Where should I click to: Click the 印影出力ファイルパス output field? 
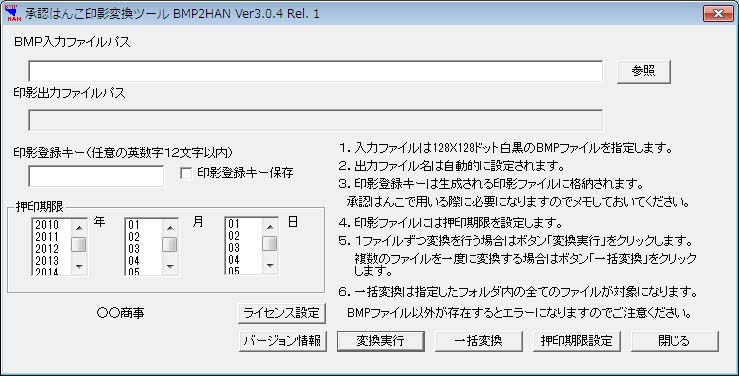pos(315,120)
